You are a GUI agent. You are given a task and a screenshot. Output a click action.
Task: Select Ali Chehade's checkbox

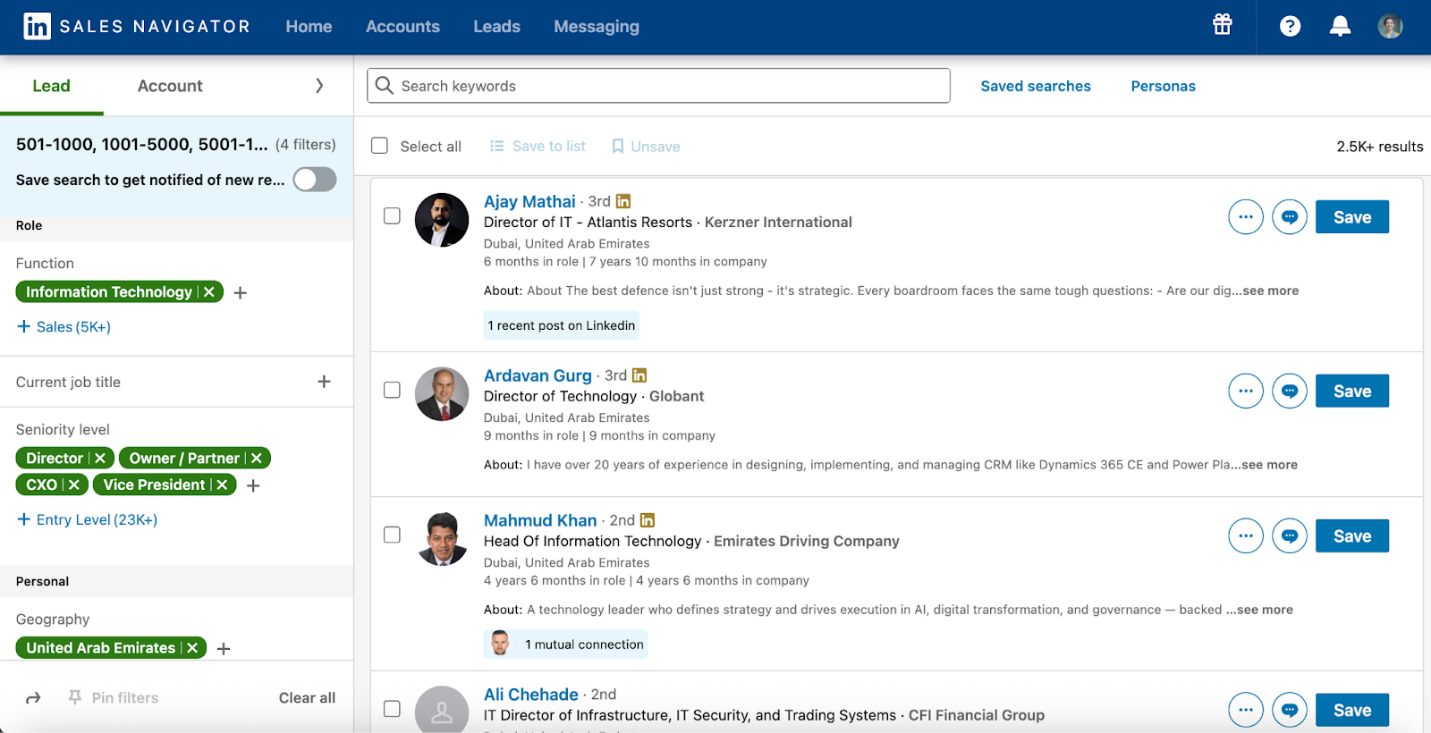(x=392, y=709)
